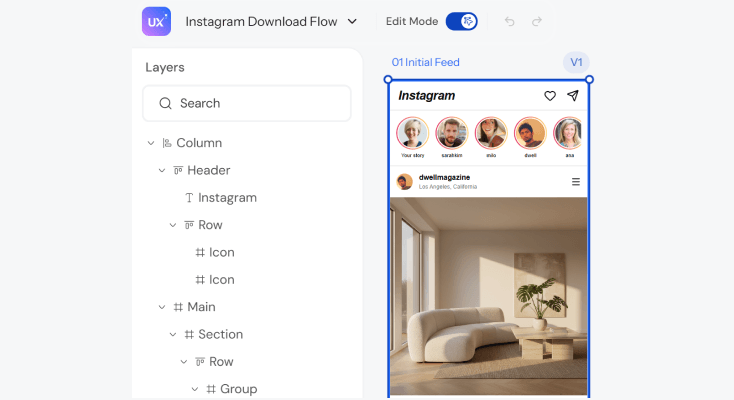Screen dimensions: 734x400
Task: Collapse the Column layer
Action: click(151, 143)
